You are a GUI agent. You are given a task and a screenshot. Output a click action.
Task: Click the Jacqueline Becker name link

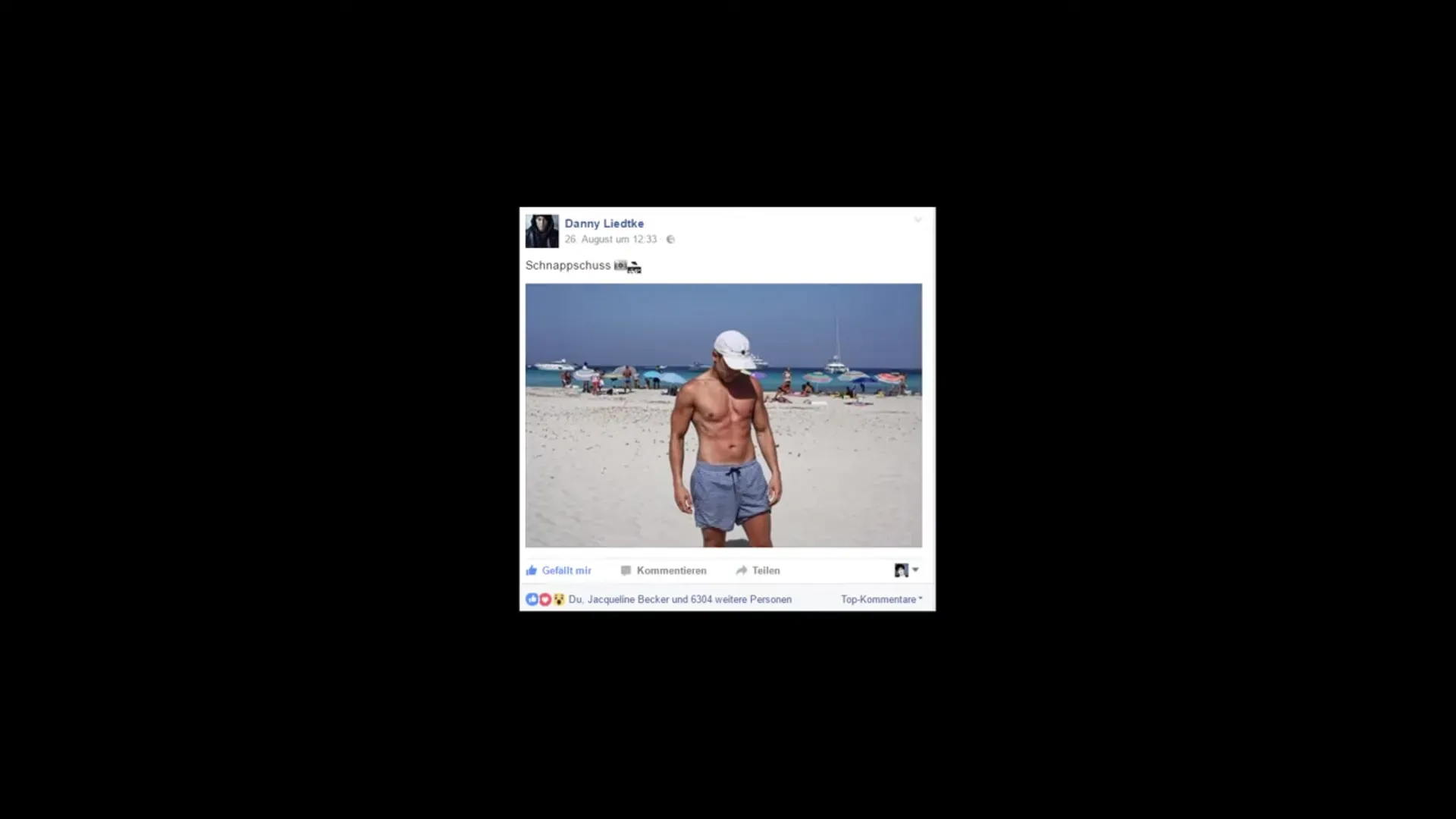click(628, 599)
